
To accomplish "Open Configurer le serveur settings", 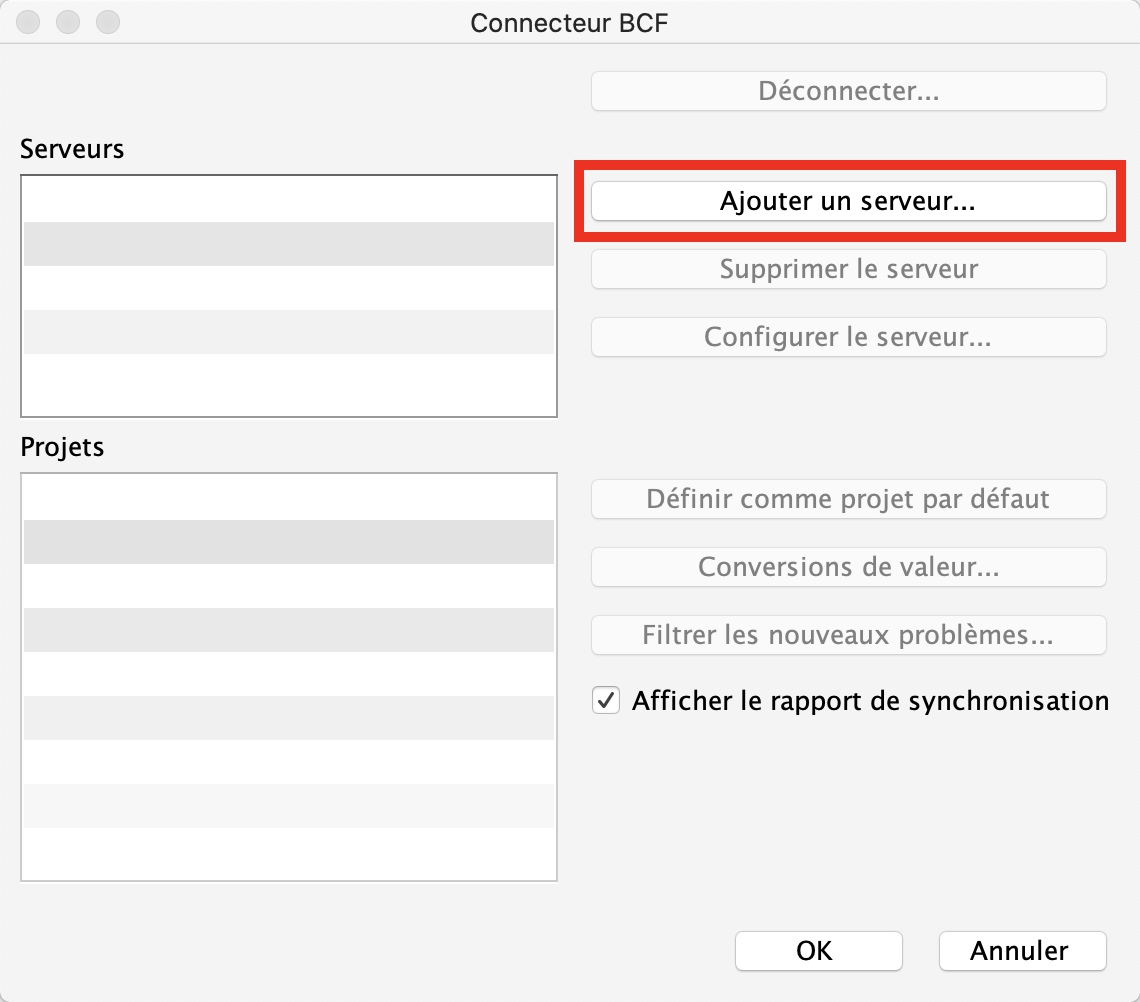I will (x=848, y=337).
